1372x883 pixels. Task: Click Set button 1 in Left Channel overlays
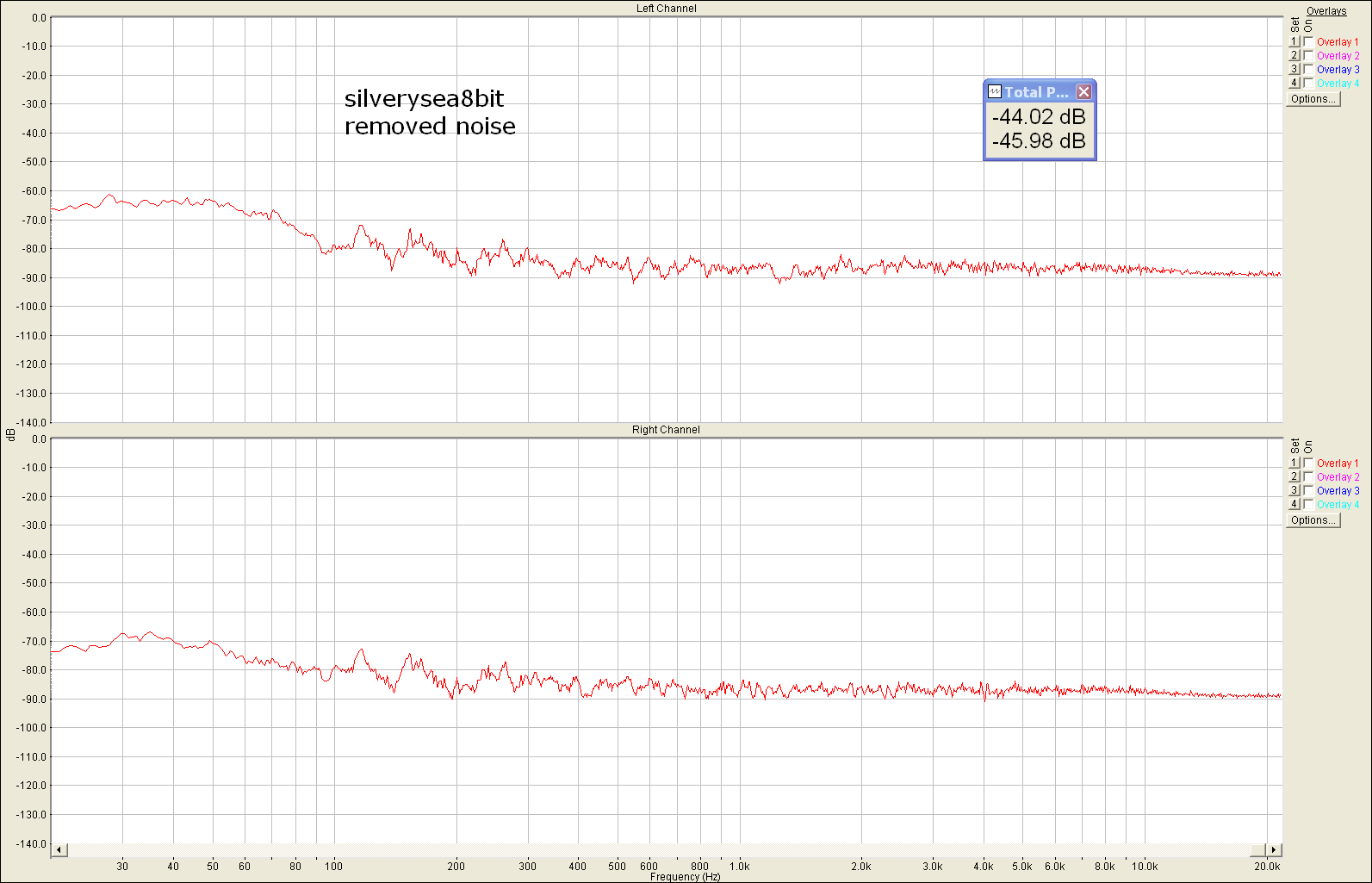coord(1294,41)
